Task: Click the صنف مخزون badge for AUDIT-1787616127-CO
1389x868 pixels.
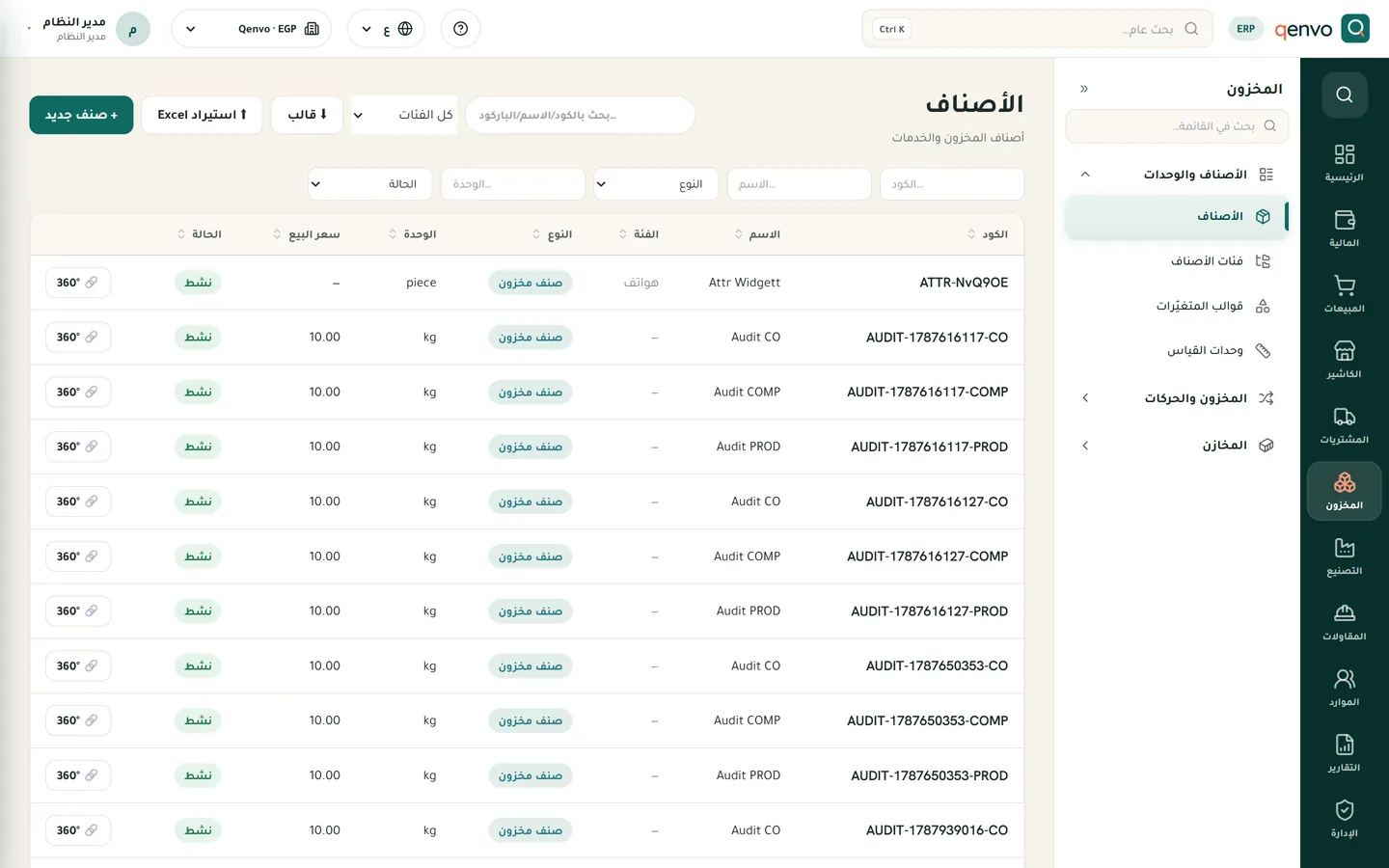Action: pos(531,502)
